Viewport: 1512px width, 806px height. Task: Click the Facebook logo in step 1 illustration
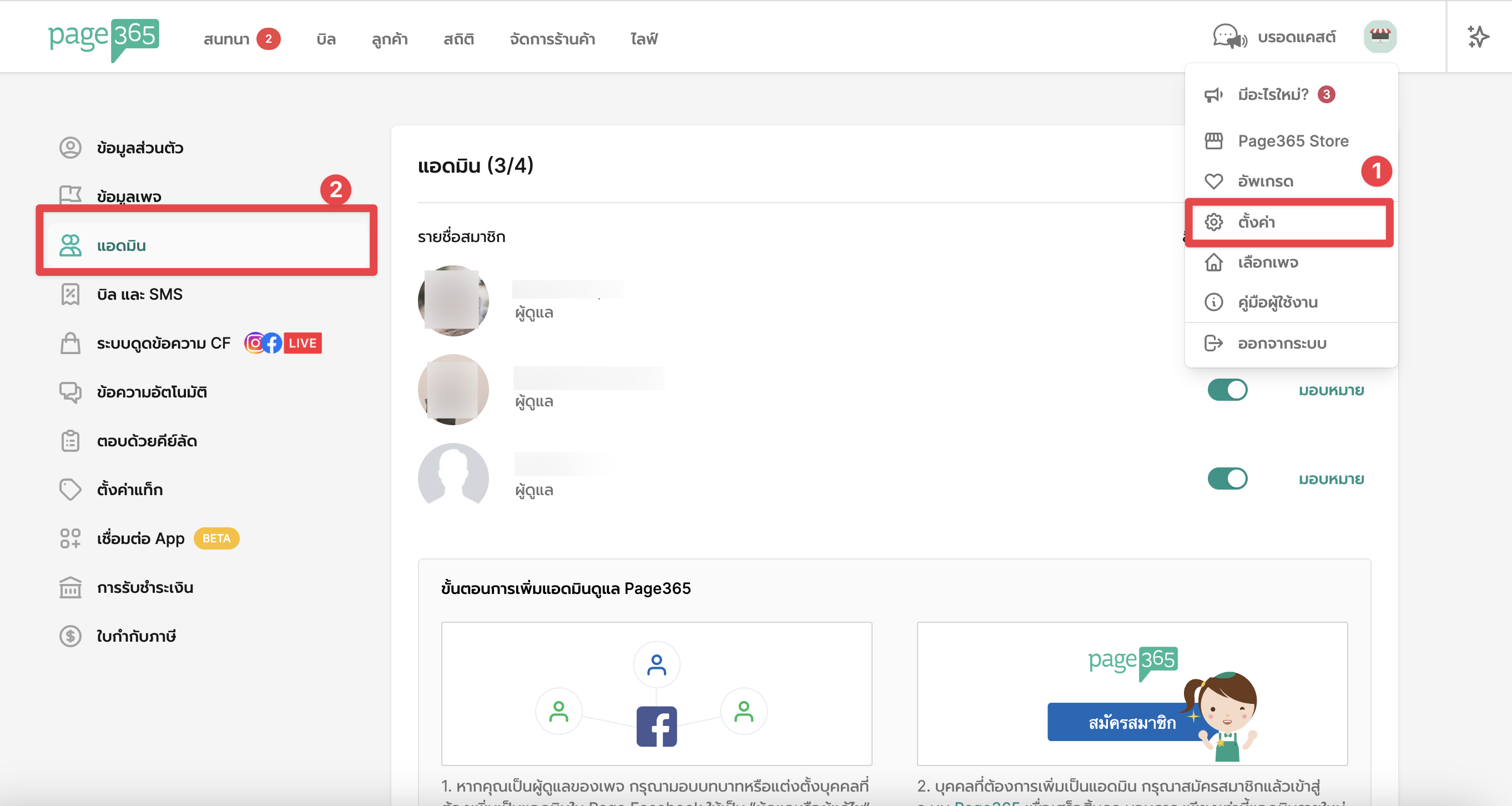(656, 726)
